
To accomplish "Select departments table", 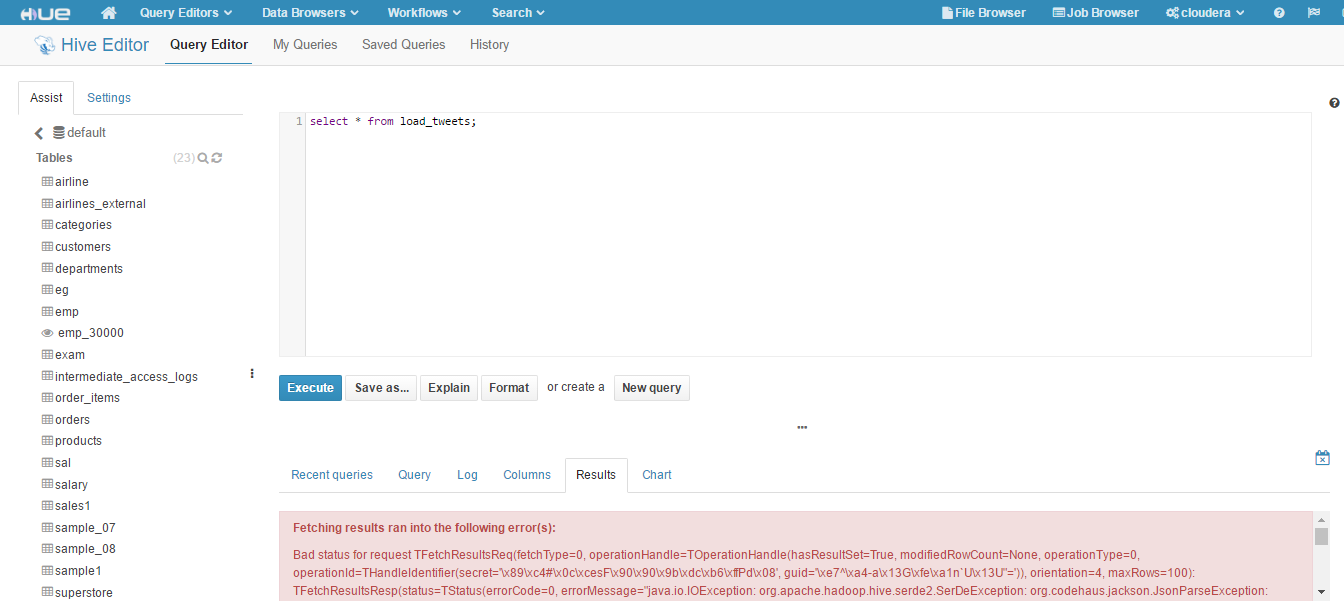I will (89, 269).
